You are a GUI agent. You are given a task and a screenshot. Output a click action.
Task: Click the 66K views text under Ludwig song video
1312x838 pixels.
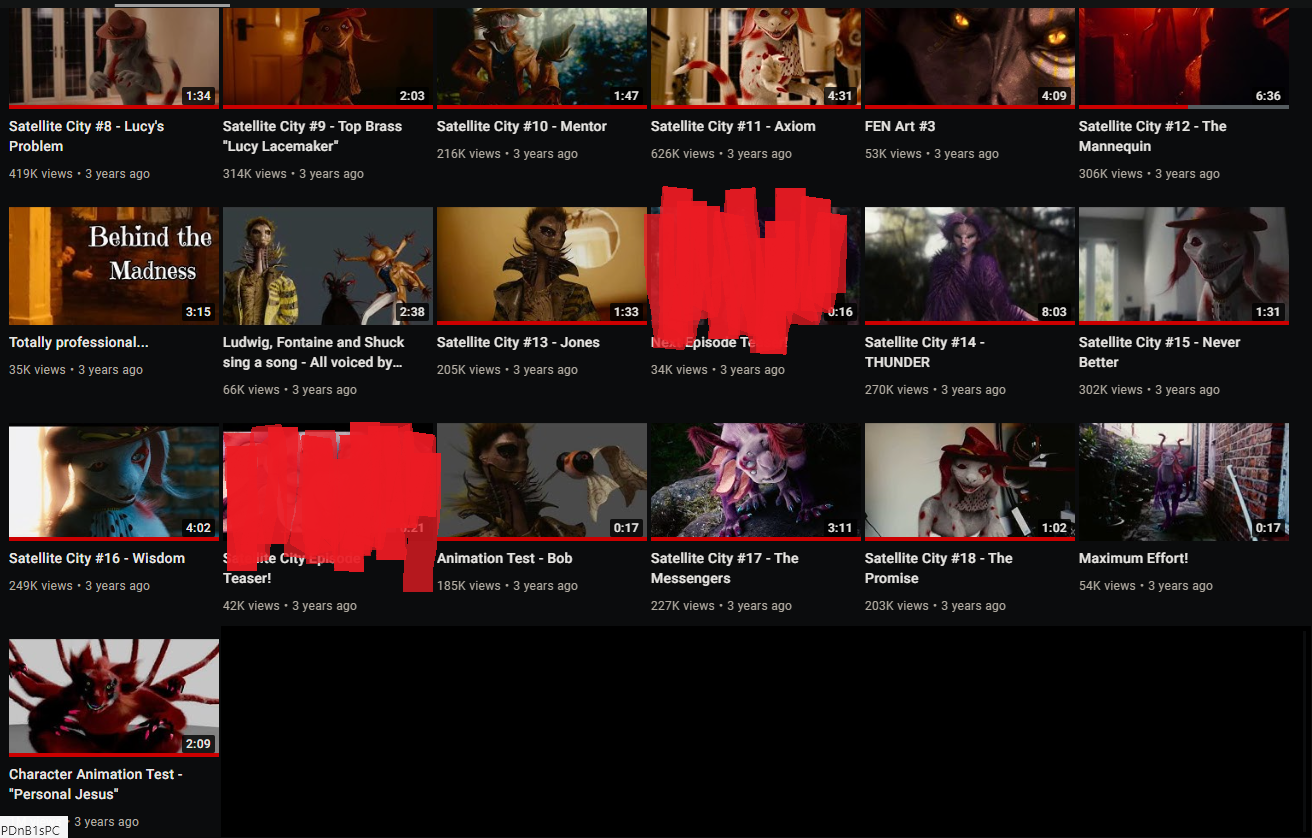tap(251, 390)
